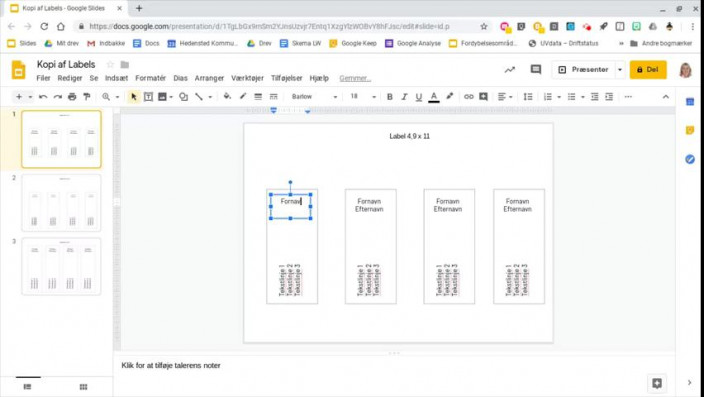
Task: Select the Text box tool
Action: coord(148,97)
